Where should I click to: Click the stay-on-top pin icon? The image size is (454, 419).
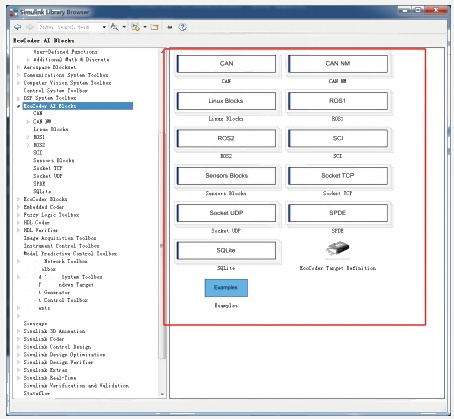pos(170,27)
